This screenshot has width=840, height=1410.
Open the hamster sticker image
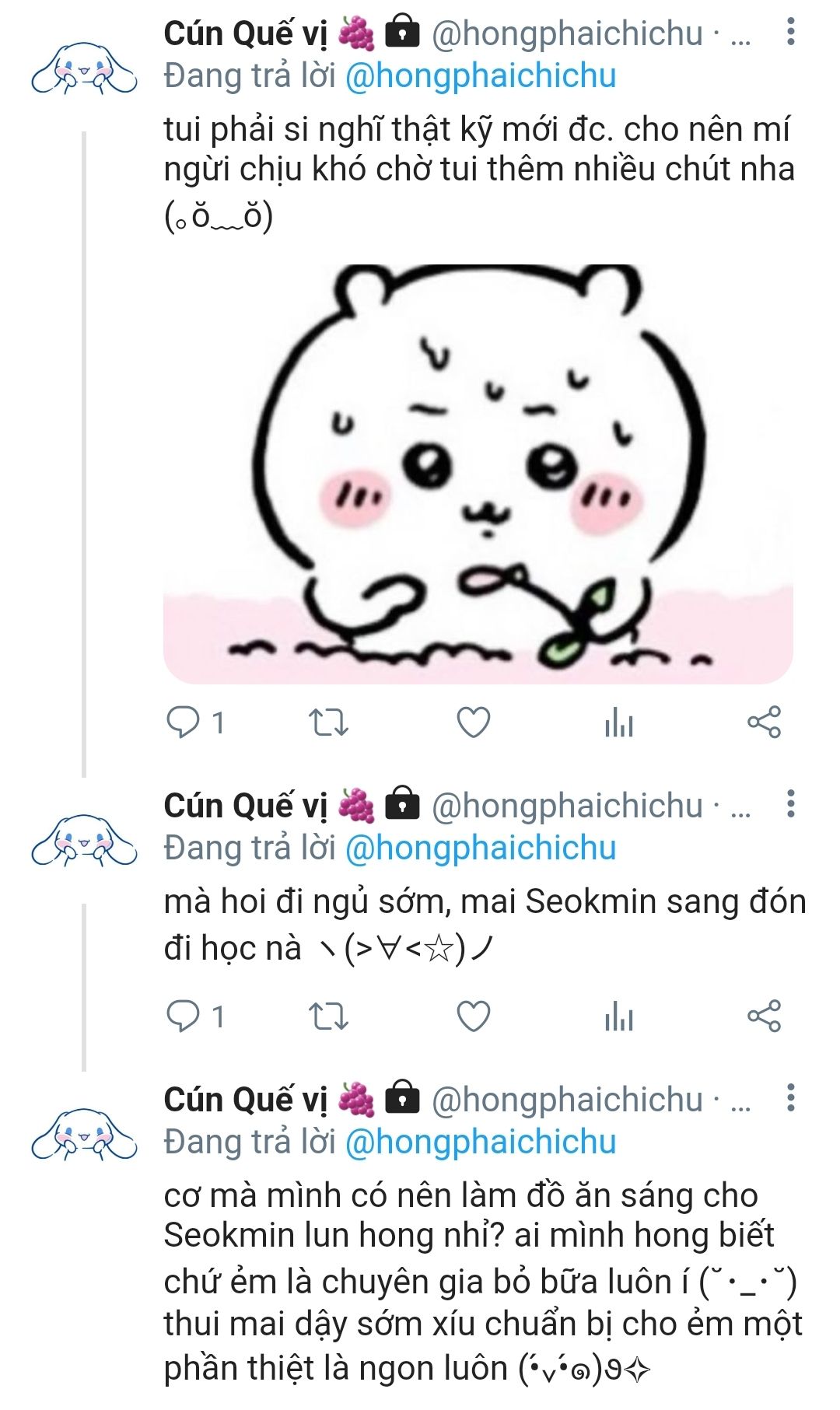(x=478, y=474)
